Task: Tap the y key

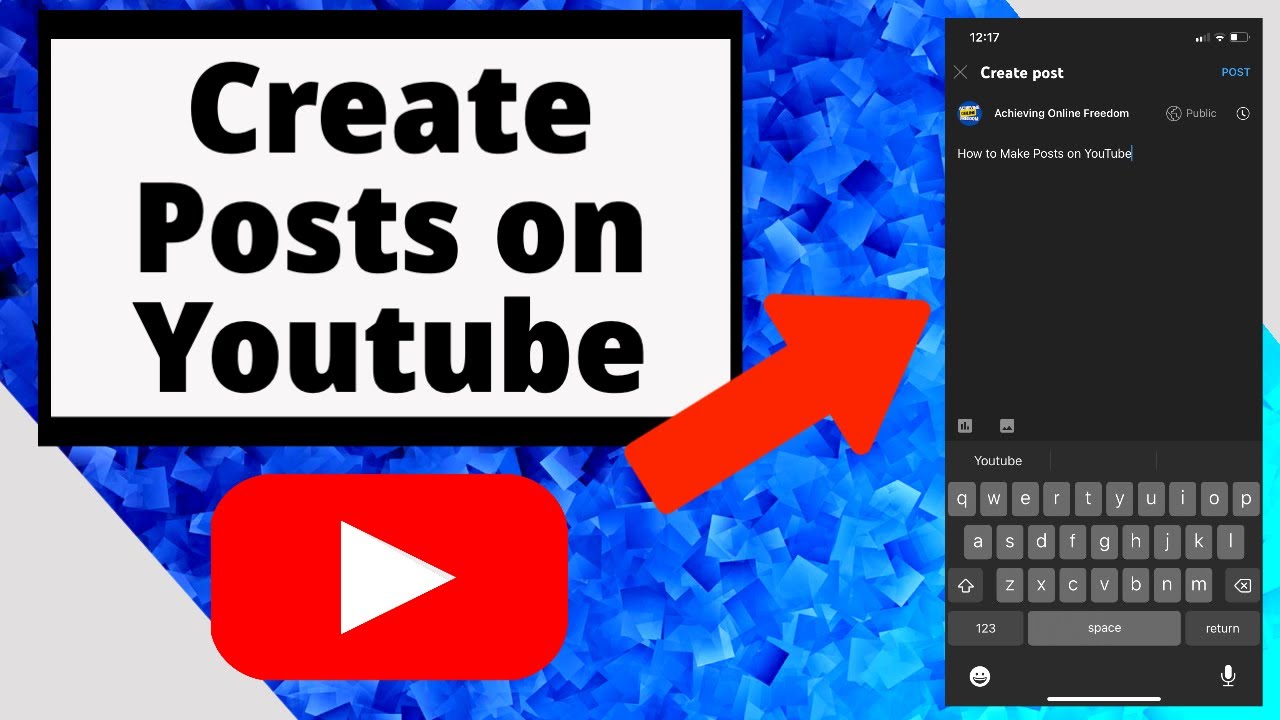Action: (1120, 498)
